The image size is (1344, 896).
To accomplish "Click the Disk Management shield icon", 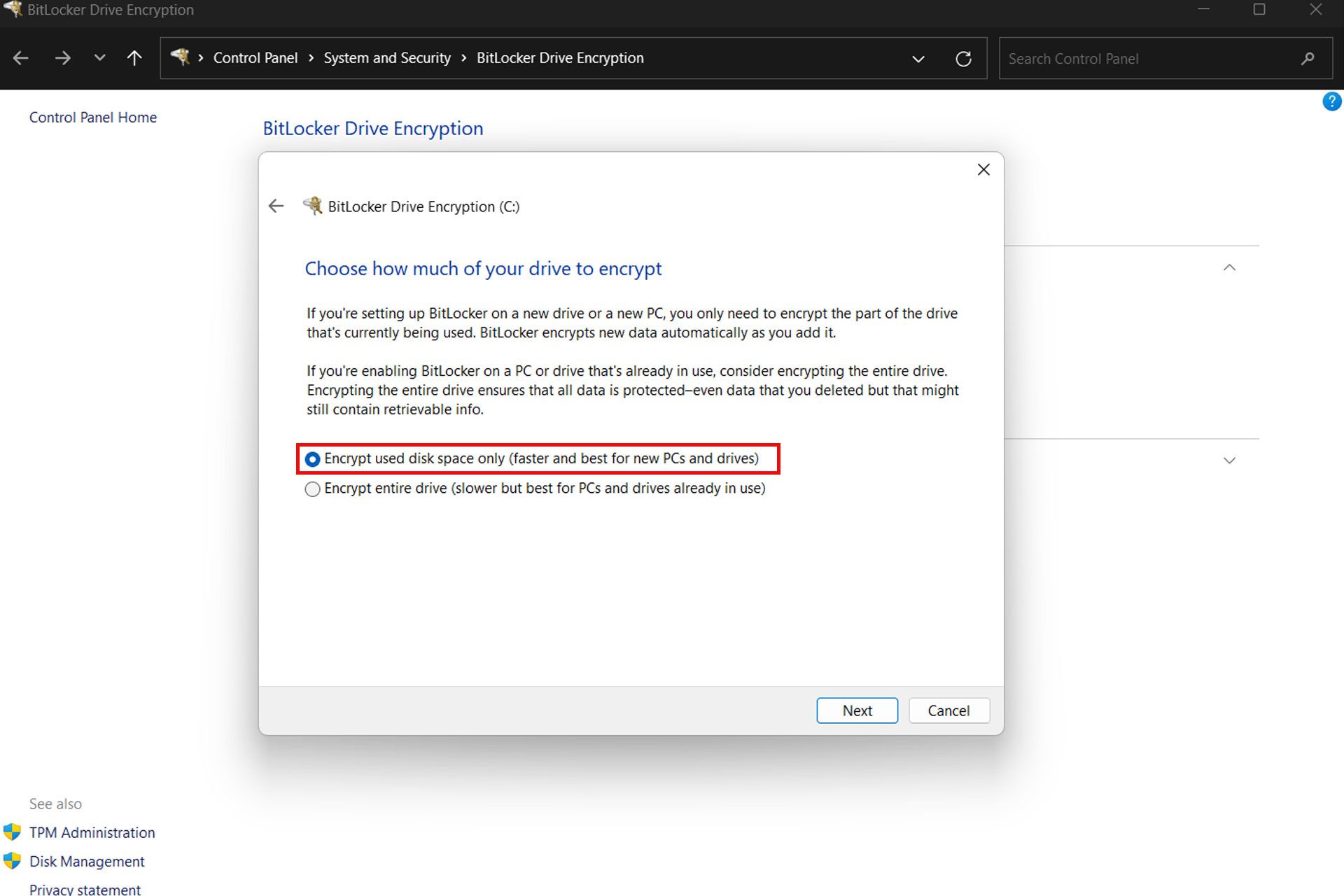I will tap(12, 860).
